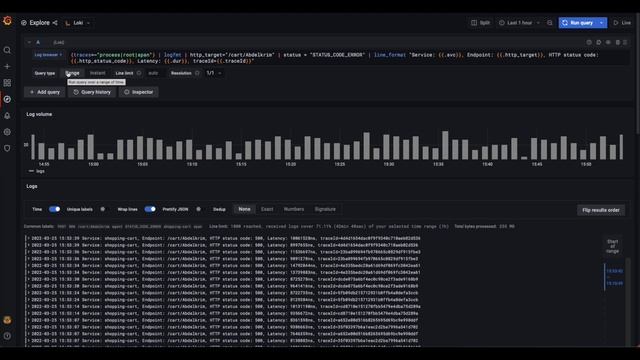The image size is (640, 360).
Task: Click the query help icon on row A
Action: coord(589,42)
